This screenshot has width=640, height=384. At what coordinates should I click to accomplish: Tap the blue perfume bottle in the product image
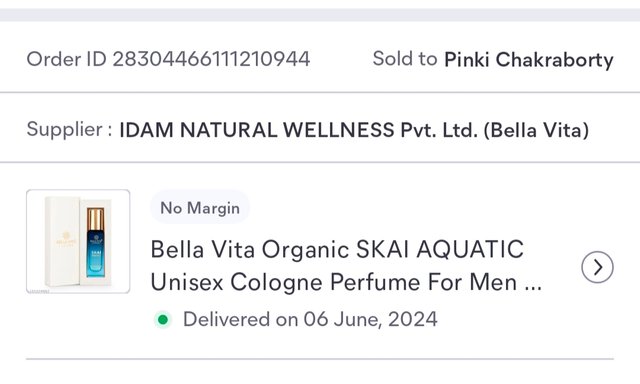pyautogui.click(x=95, y=242)
